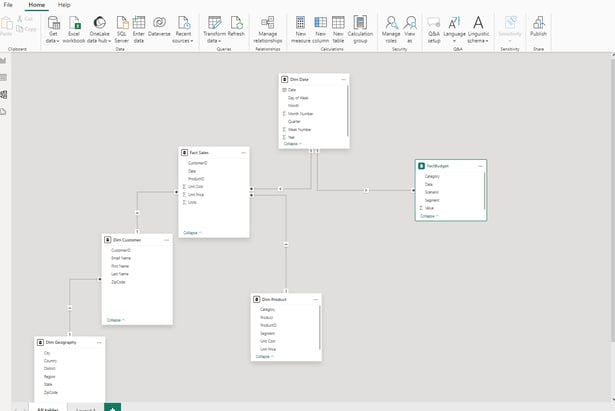Select the Home ribbon tab

[x=36, y=5]
